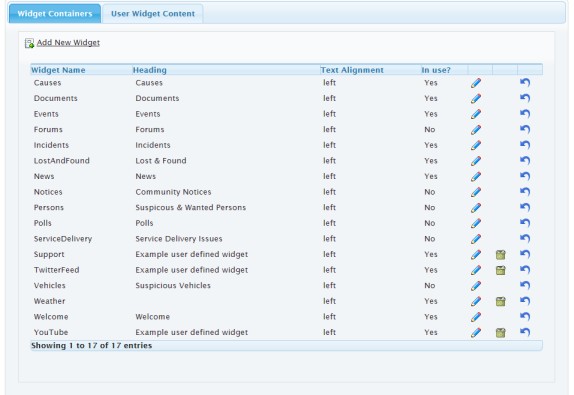Click the undo arrow for Persons
Viewport: 574px width, 395px height.
[x=525, y=207]
